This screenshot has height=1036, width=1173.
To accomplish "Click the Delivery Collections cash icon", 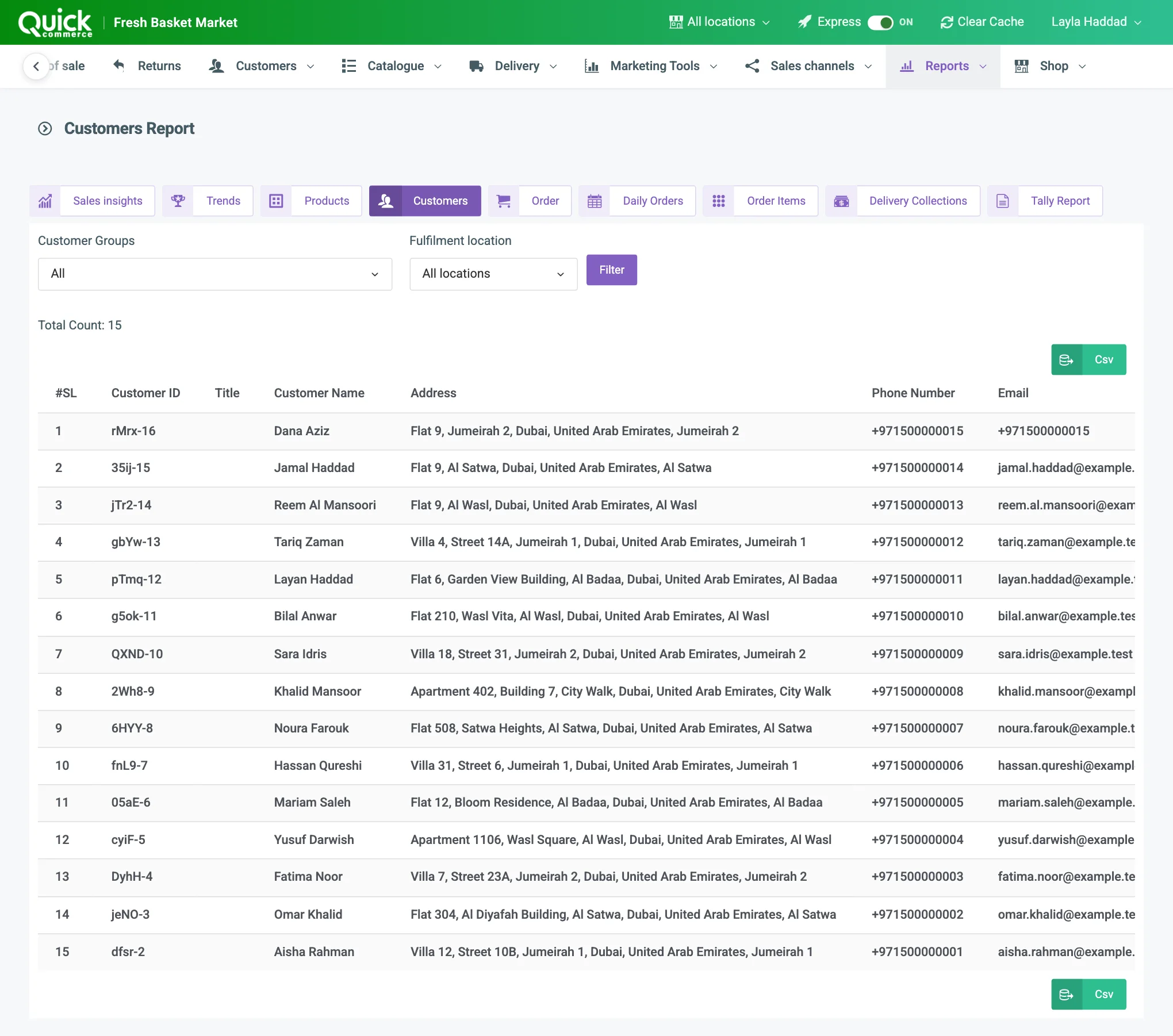I will [841, 201].
